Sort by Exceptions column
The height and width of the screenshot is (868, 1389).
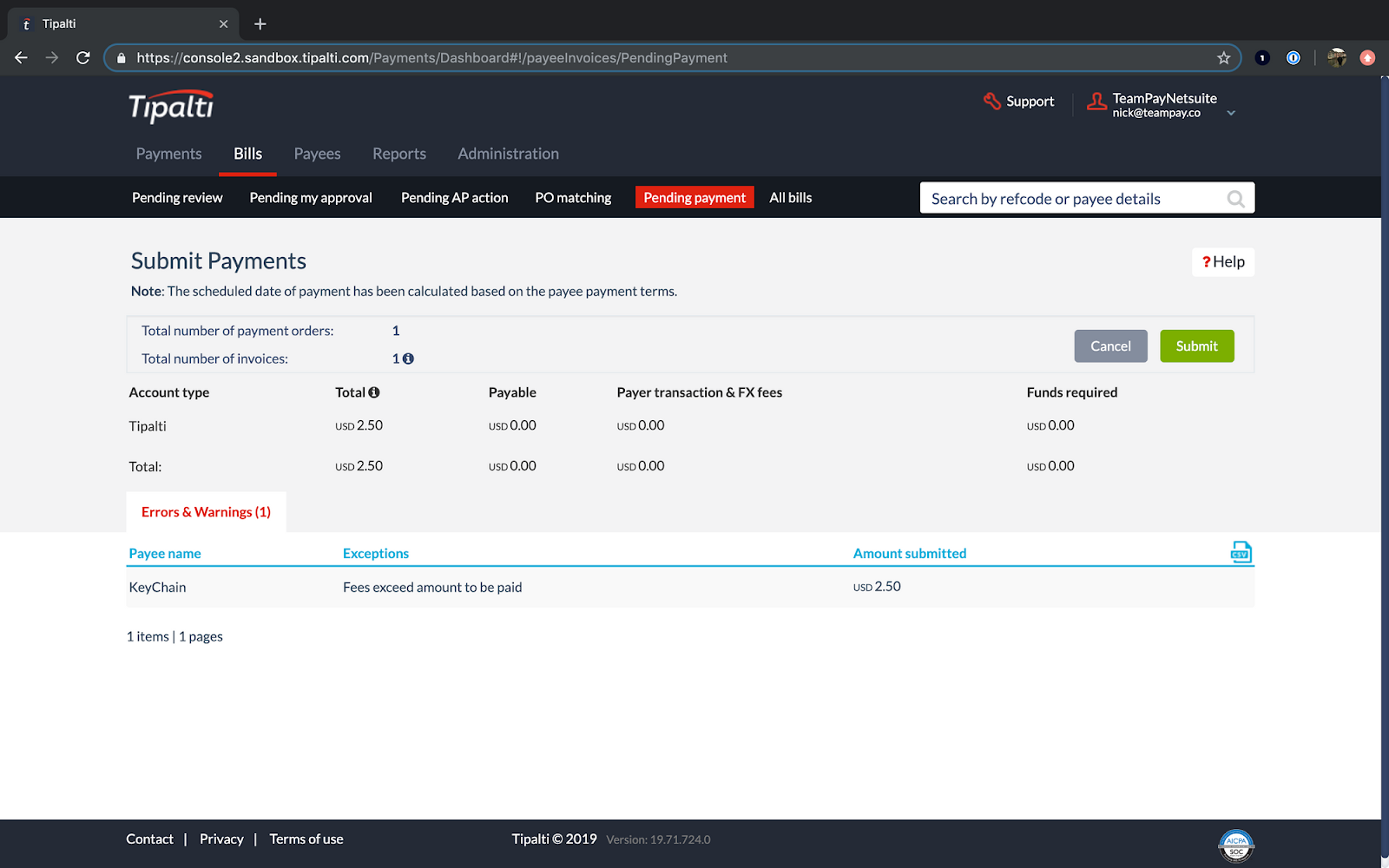tap(376, 554)
